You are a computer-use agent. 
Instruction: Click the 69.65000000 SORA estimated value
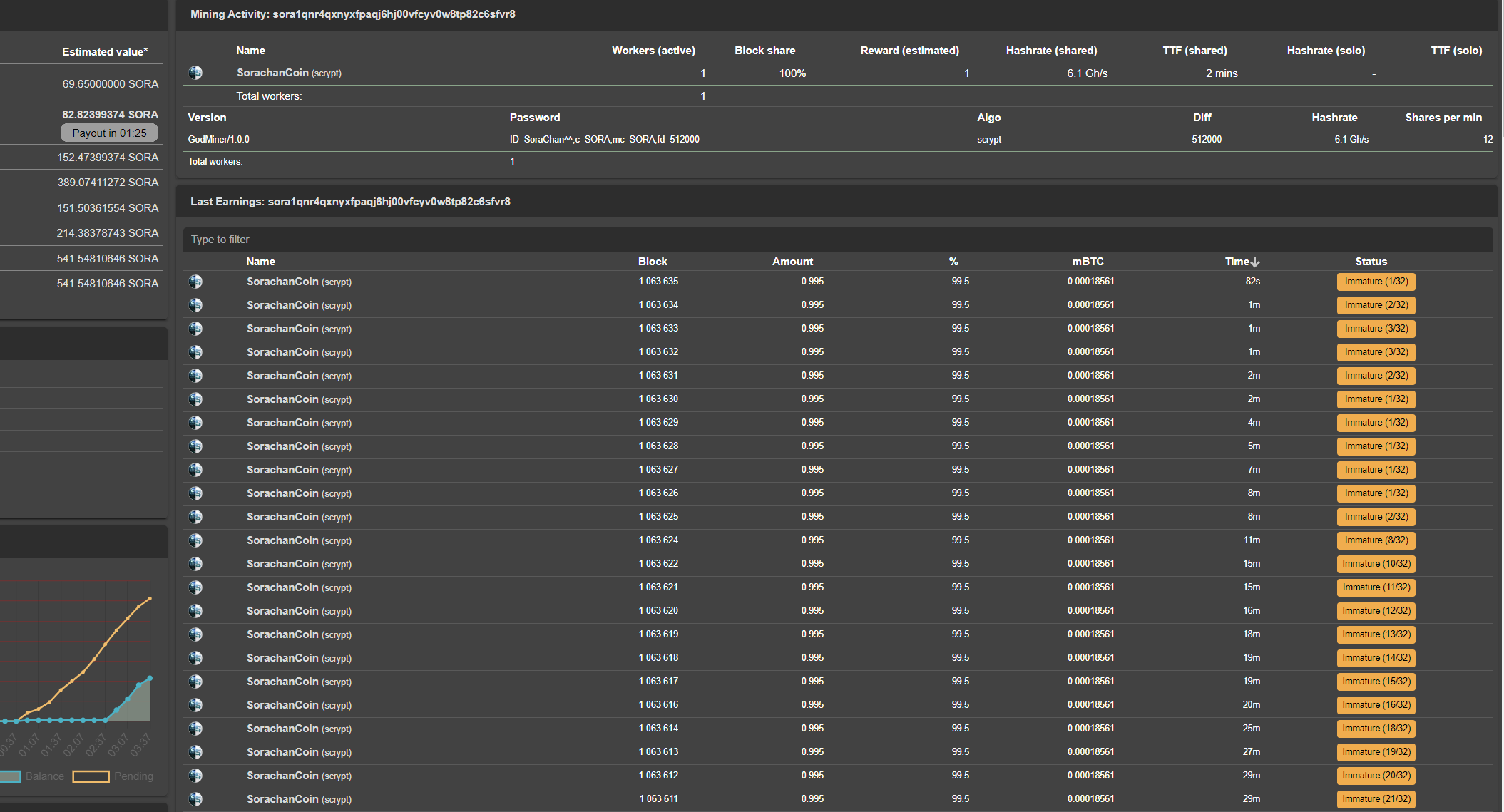pos(111,84)
